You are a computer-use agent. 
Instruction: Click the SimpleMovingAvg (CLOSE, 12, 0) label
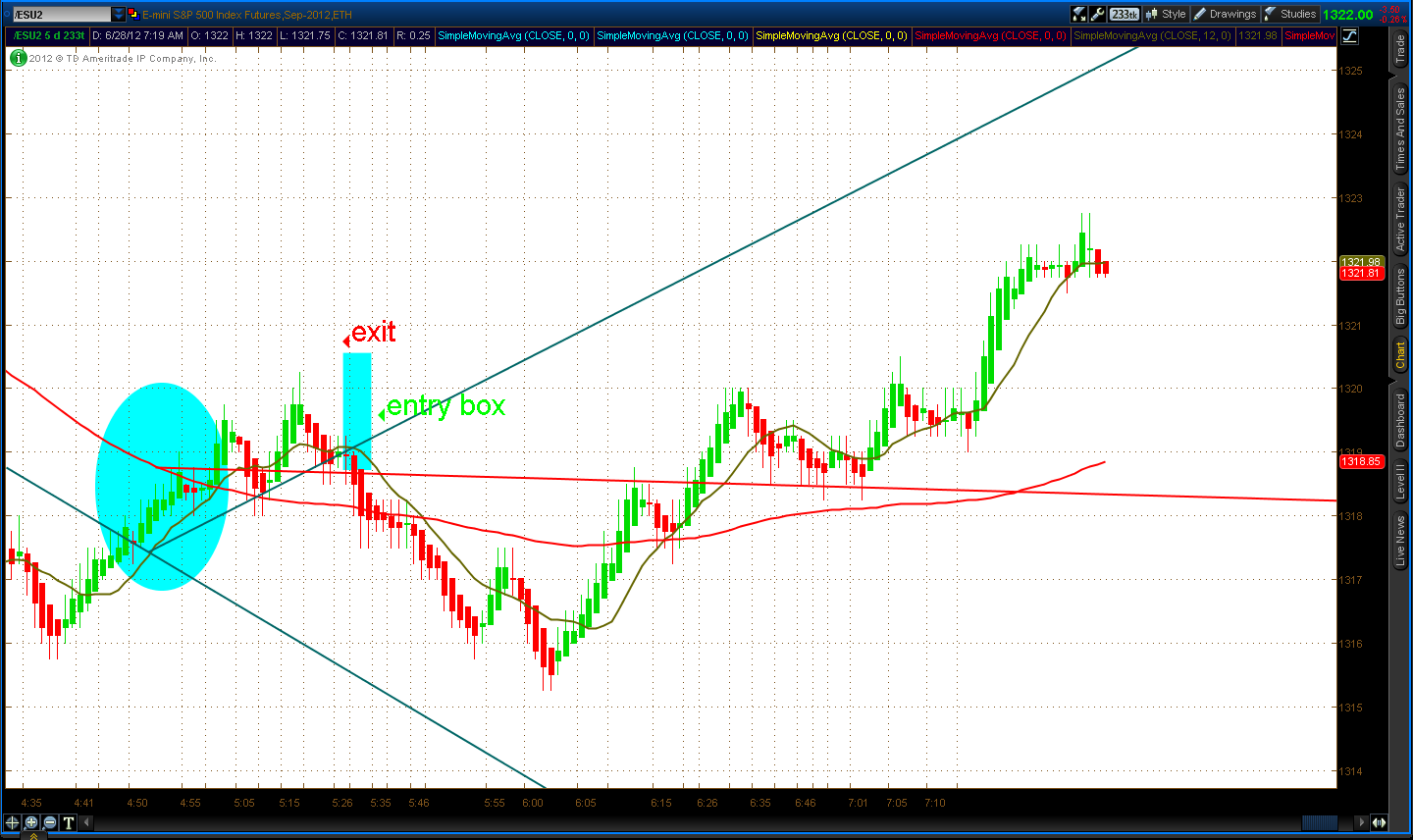click(x=1153, y=35)
